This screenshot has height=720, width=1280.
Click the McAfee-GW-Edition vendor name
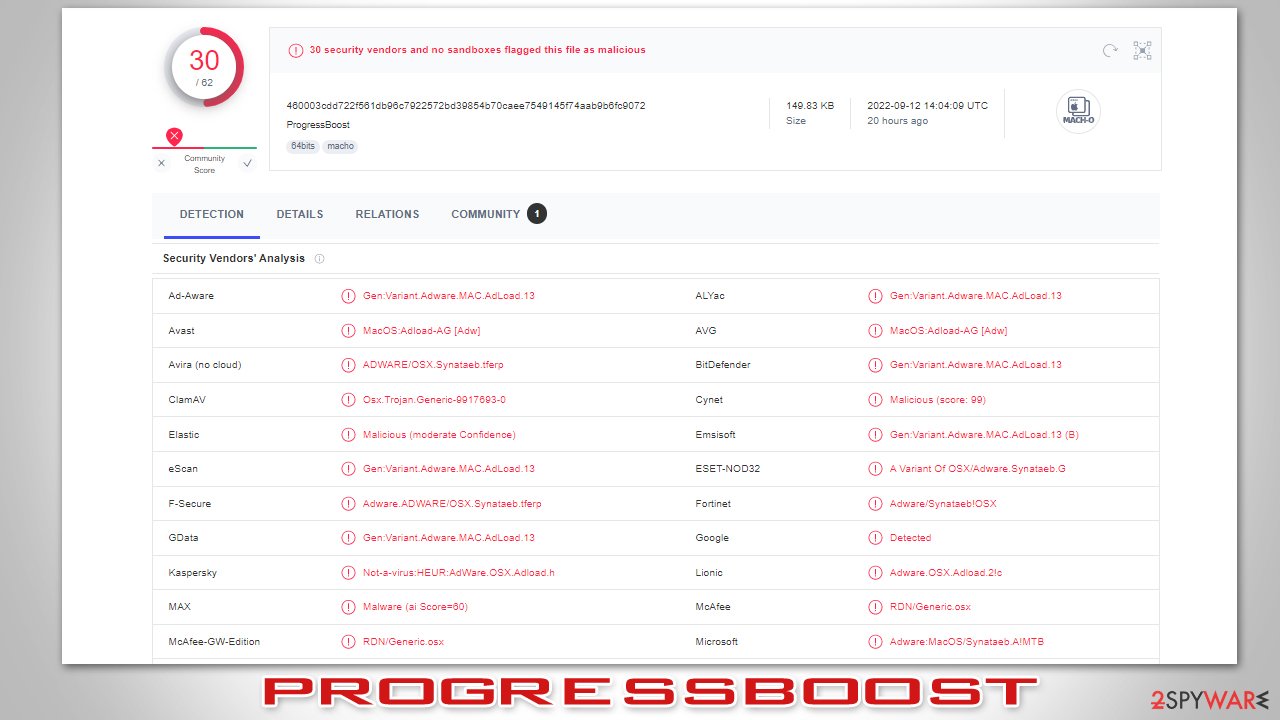coord(215,642)
